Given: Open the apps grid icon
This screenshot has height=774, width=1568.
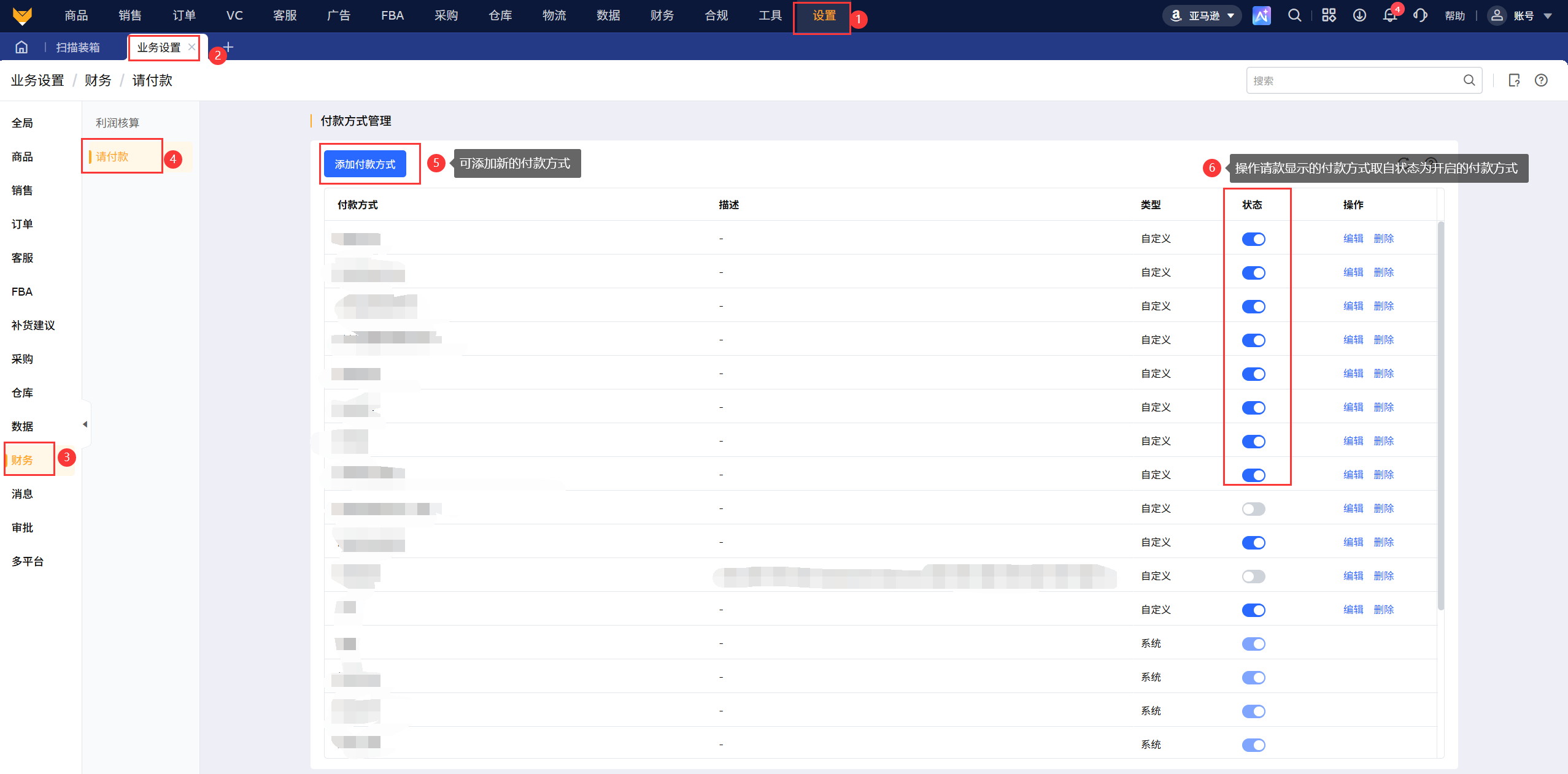Looking at the screenshot, I should tap(1329, 15).
